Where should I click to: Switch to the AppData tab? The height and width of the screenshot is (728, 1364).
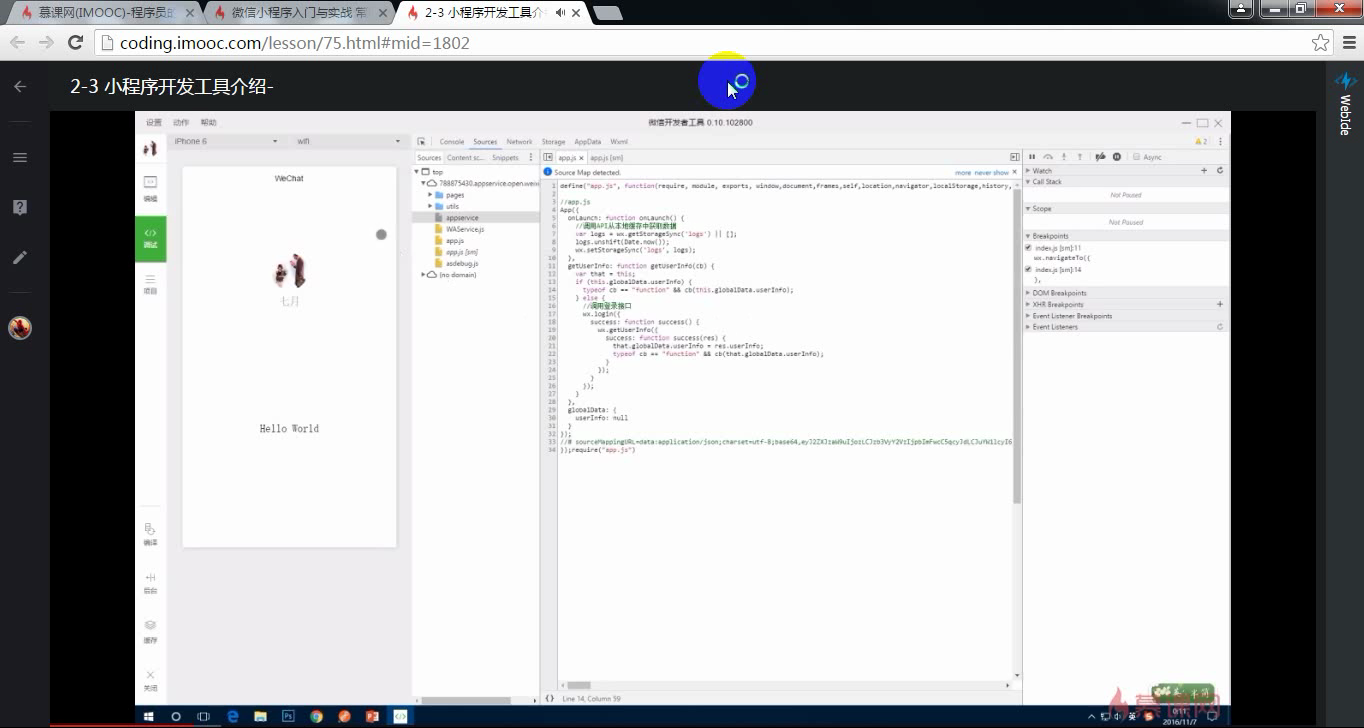pyautogui.click(x=588, y=142)
